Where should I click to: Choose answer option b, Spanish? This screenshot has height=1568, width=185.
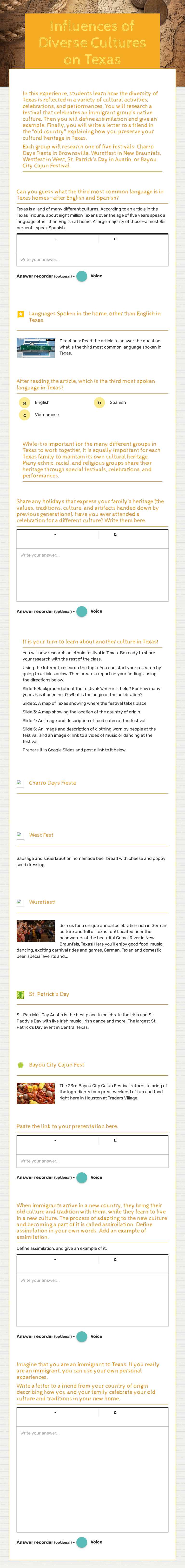[99, 402]
